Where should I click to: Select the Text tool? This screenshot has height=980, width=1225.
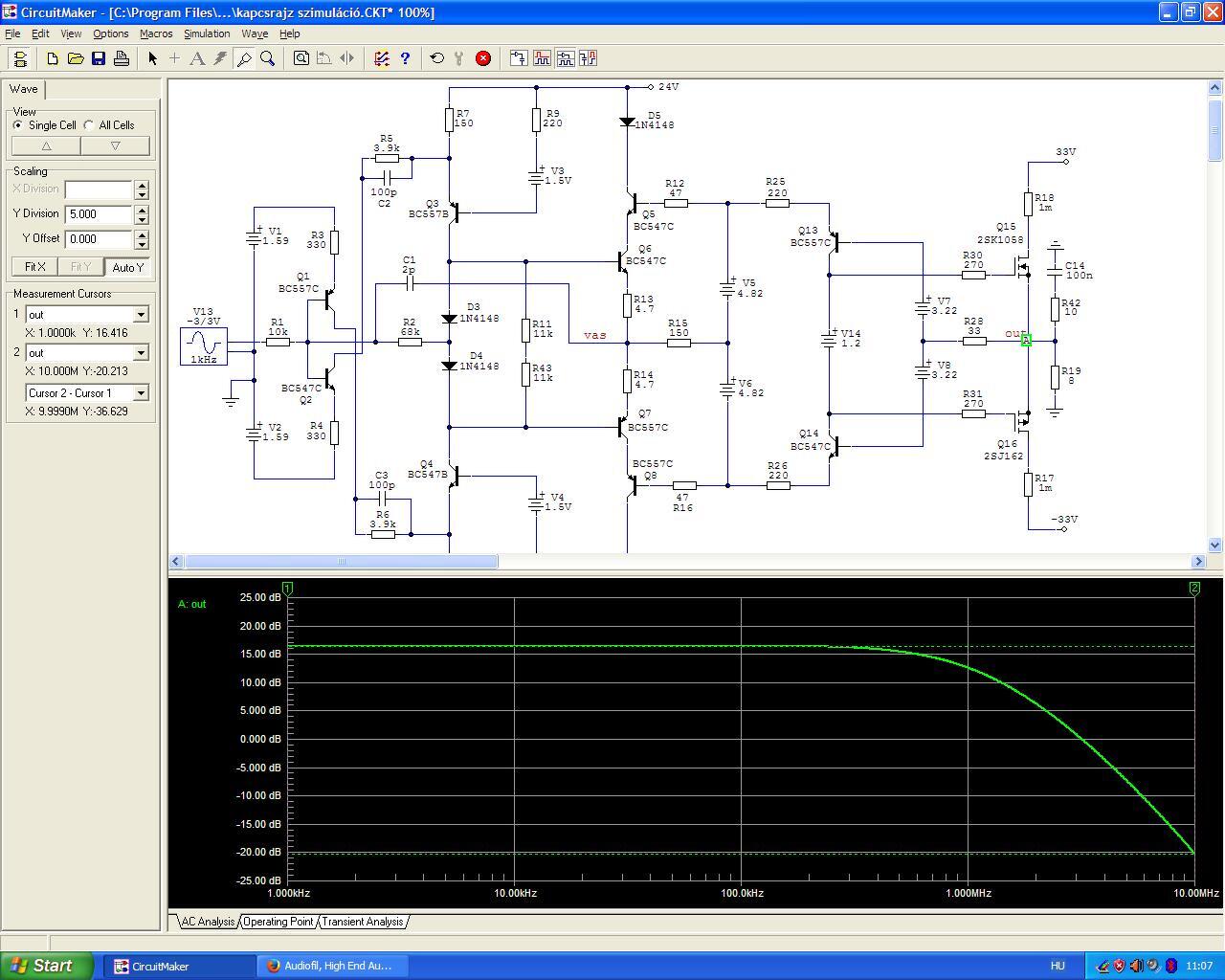[197, 58]
